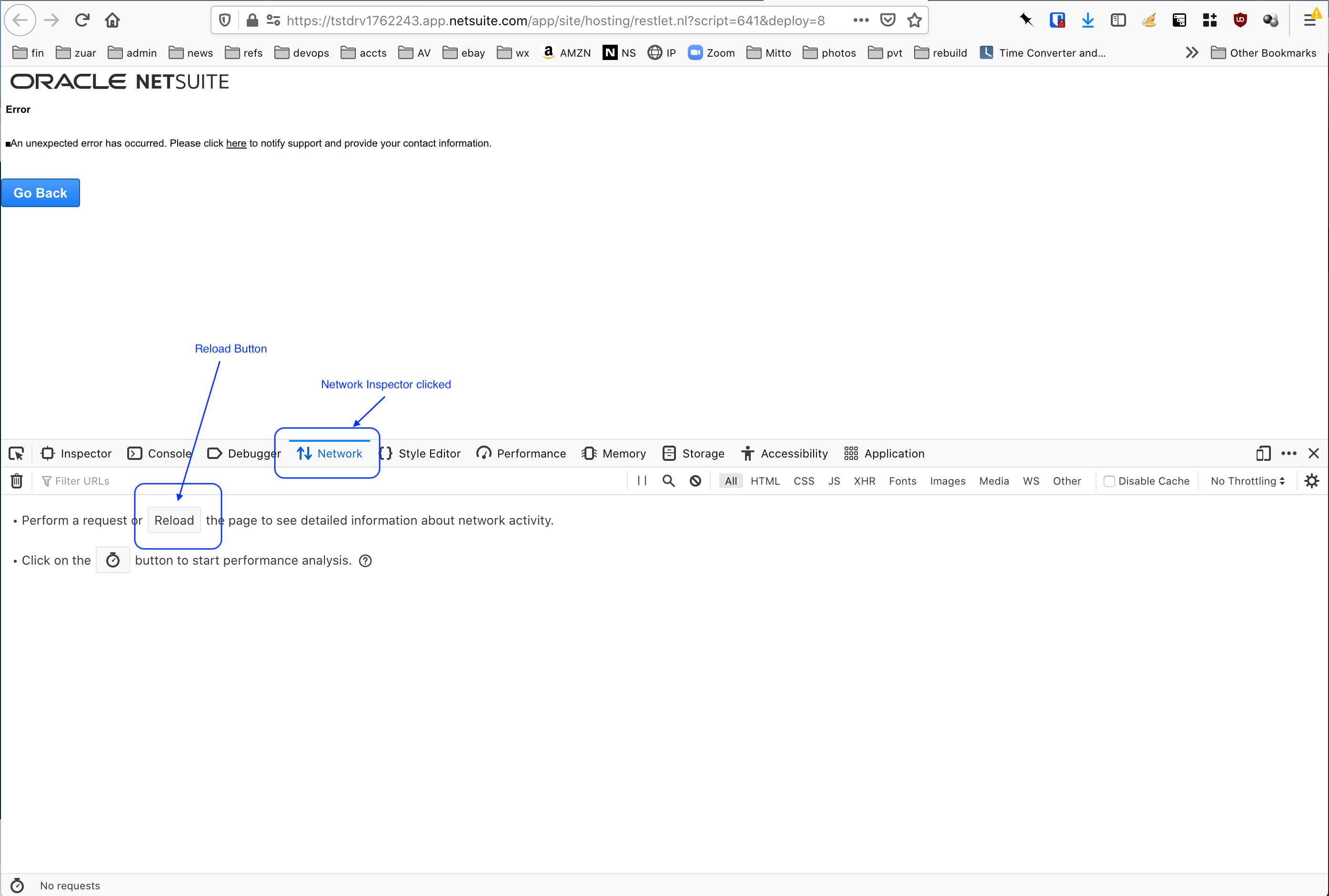Open the photos bookmarks folder
The image size is (1329, 896).
tap(829, 52)
